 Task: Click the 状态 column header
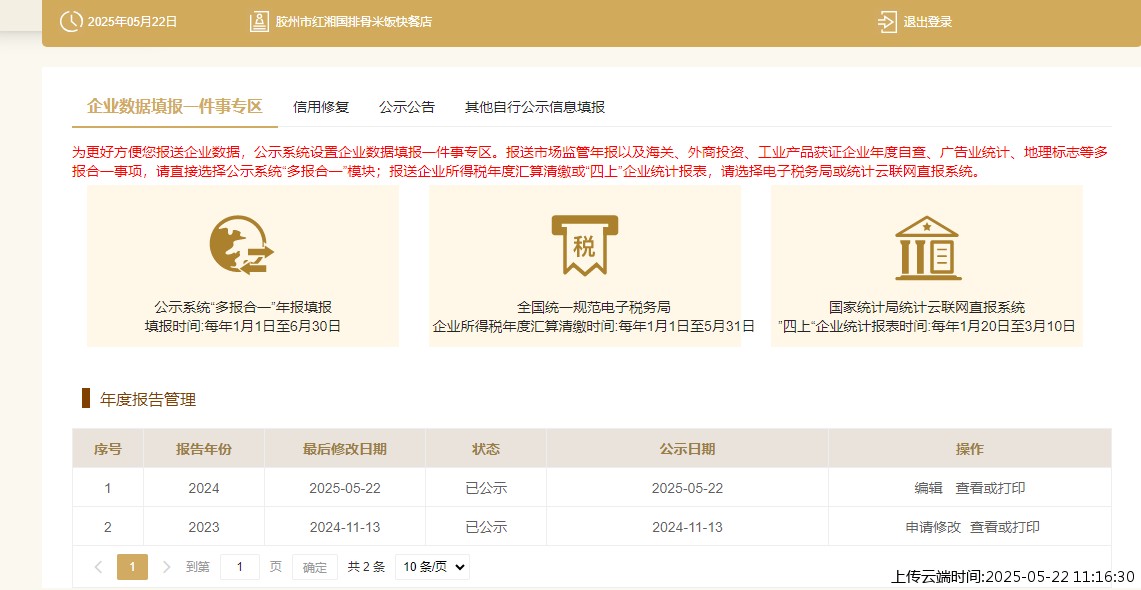point(486,449)
